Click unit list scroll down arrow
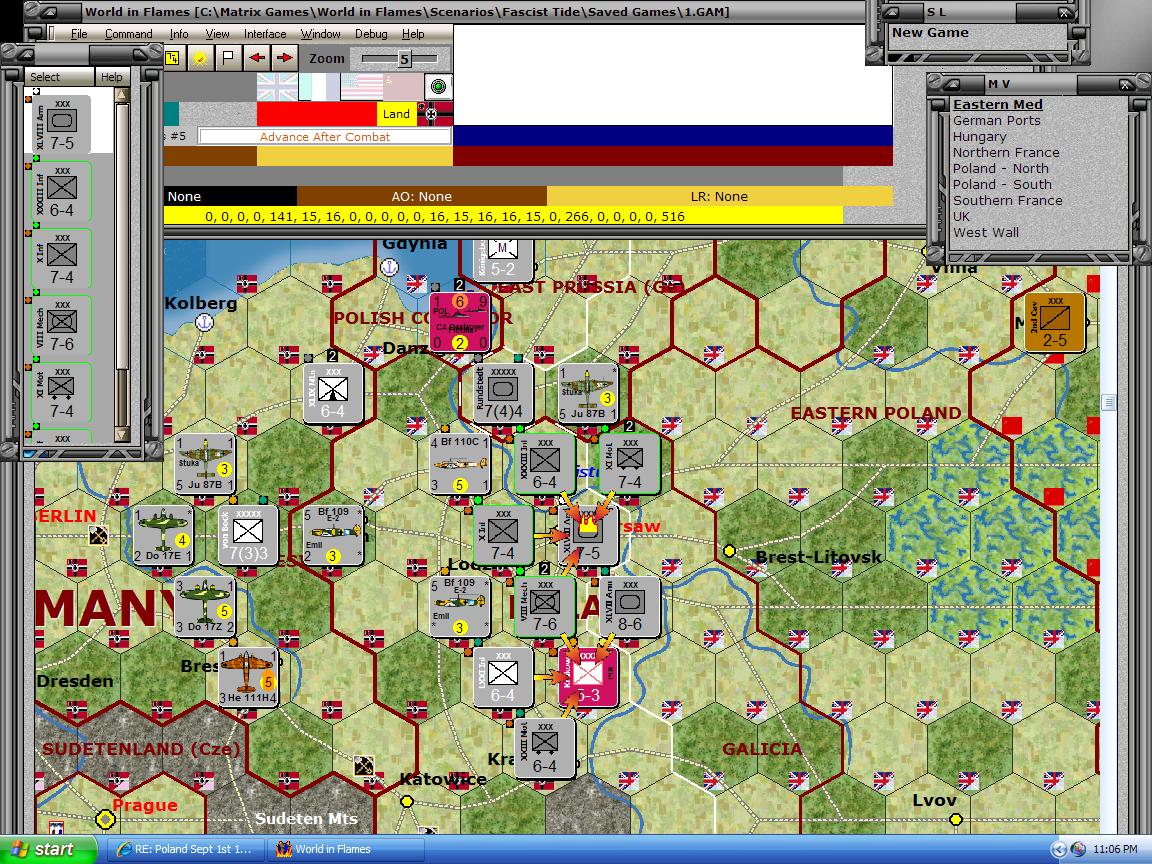Screen dimensions: 1152x864 pos(122,434)
